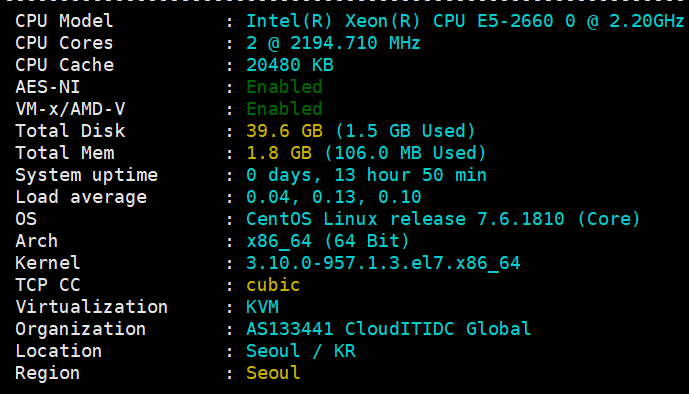The image size is (689, 394).
Task: Click the 'Total Disk' label
Action: pyautogui.click(x=70, y=130)
